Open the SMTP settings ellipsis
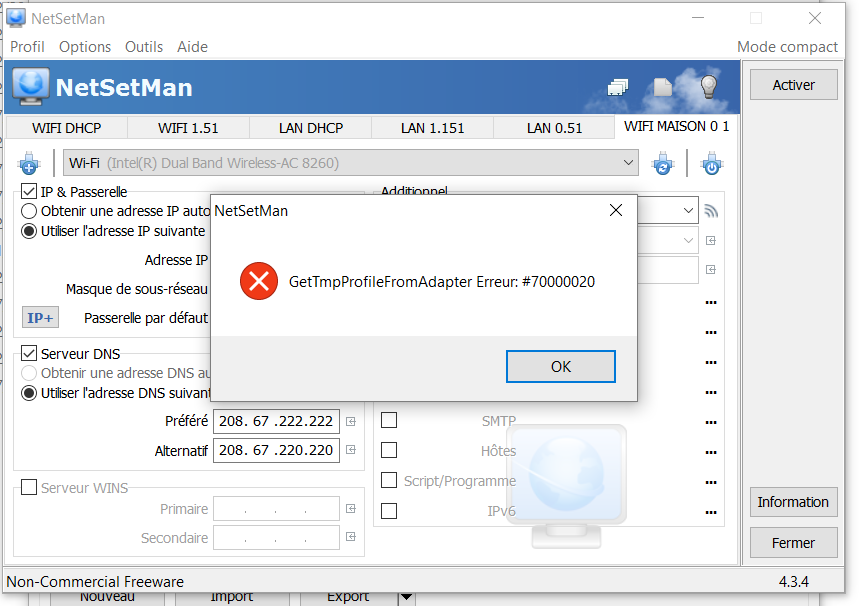 point(711,422)
